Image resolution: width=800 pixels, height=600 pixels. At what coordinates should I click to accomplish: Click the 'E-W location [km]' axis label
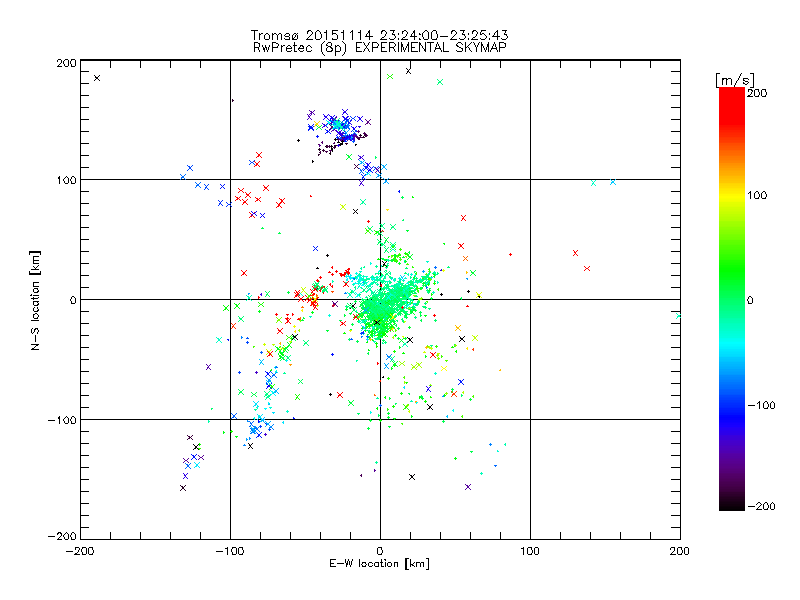[x=380, y=564]
